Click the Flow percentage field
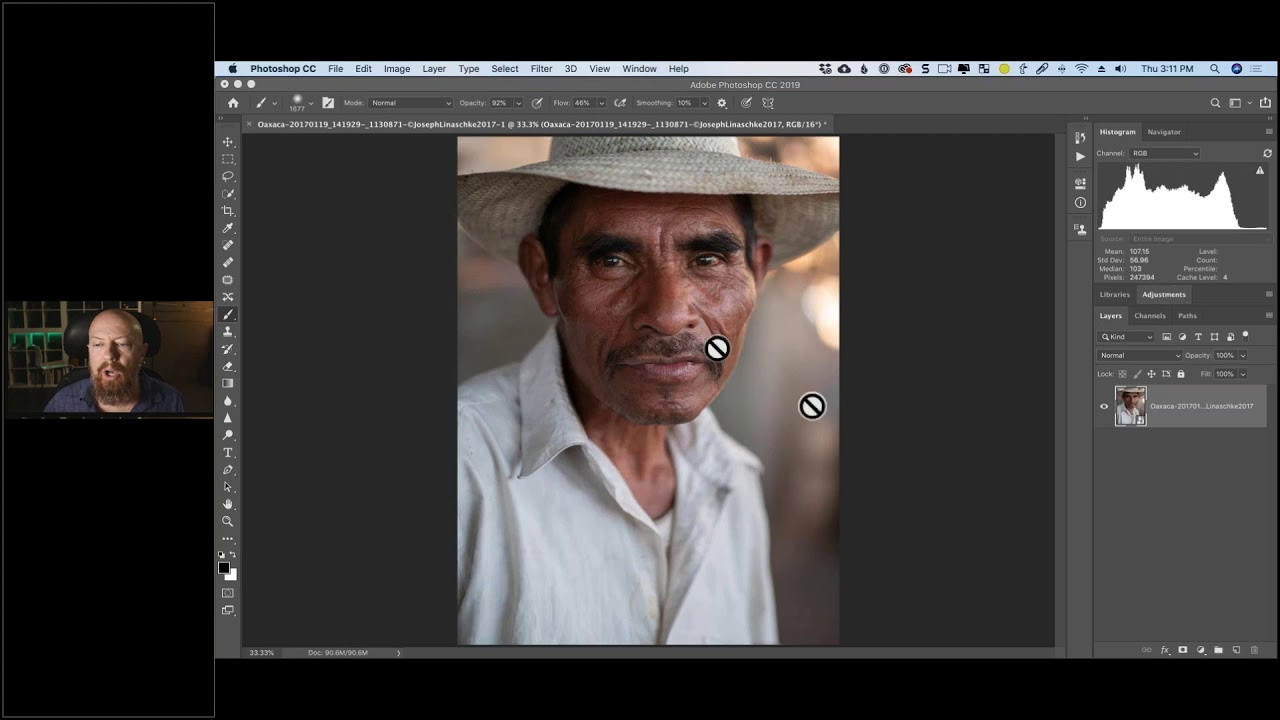The width and height of the screenshot is (1280, 720). pos(583,103)
